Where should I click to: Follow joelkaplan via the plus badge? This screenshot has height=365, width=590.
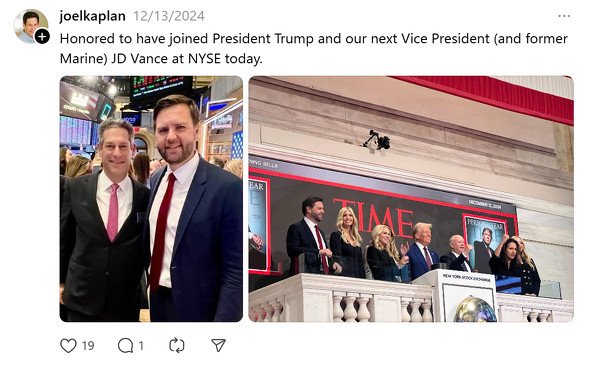42,36
